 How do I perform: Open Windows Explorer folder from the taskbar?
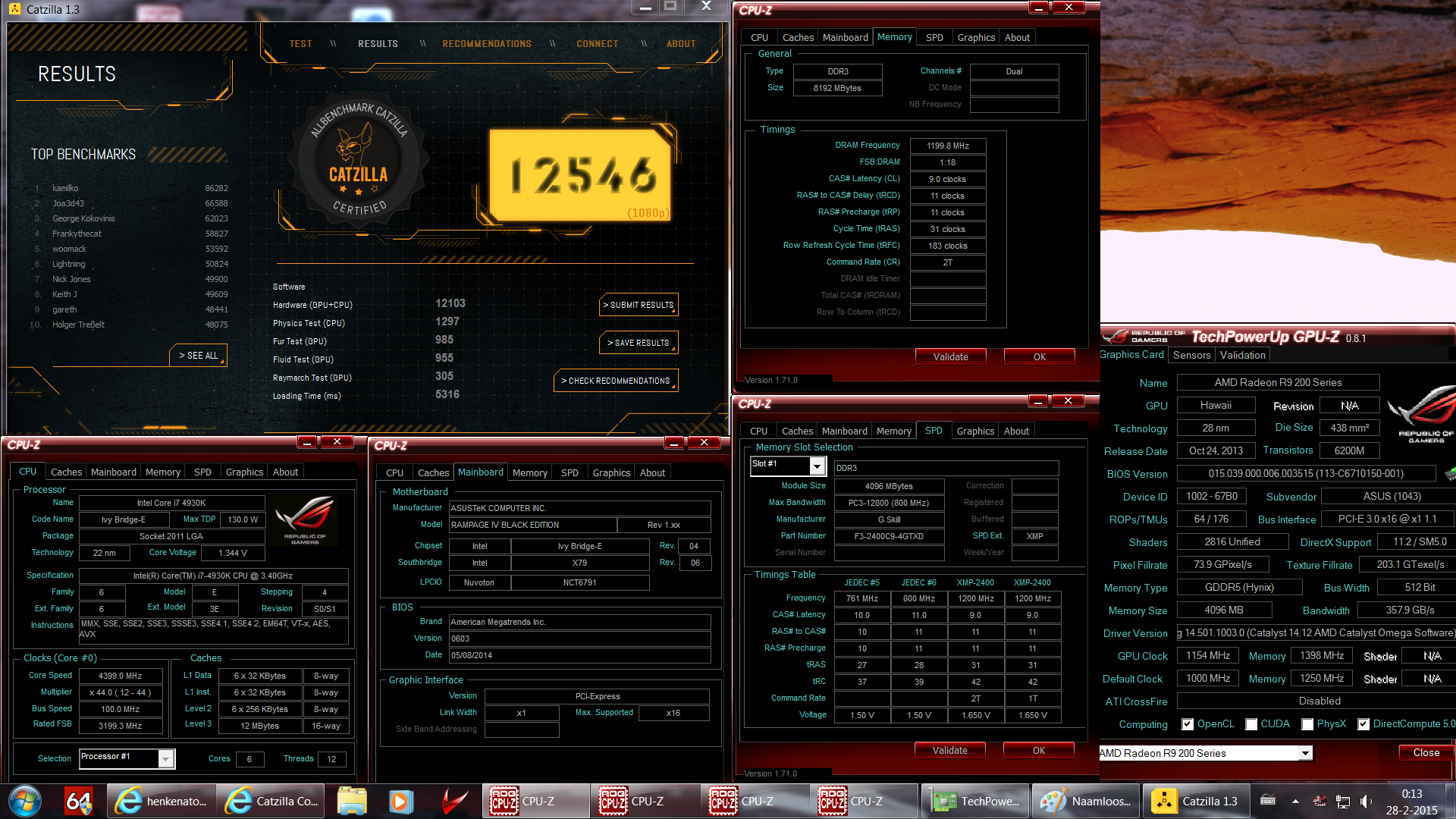click(352, 801)
